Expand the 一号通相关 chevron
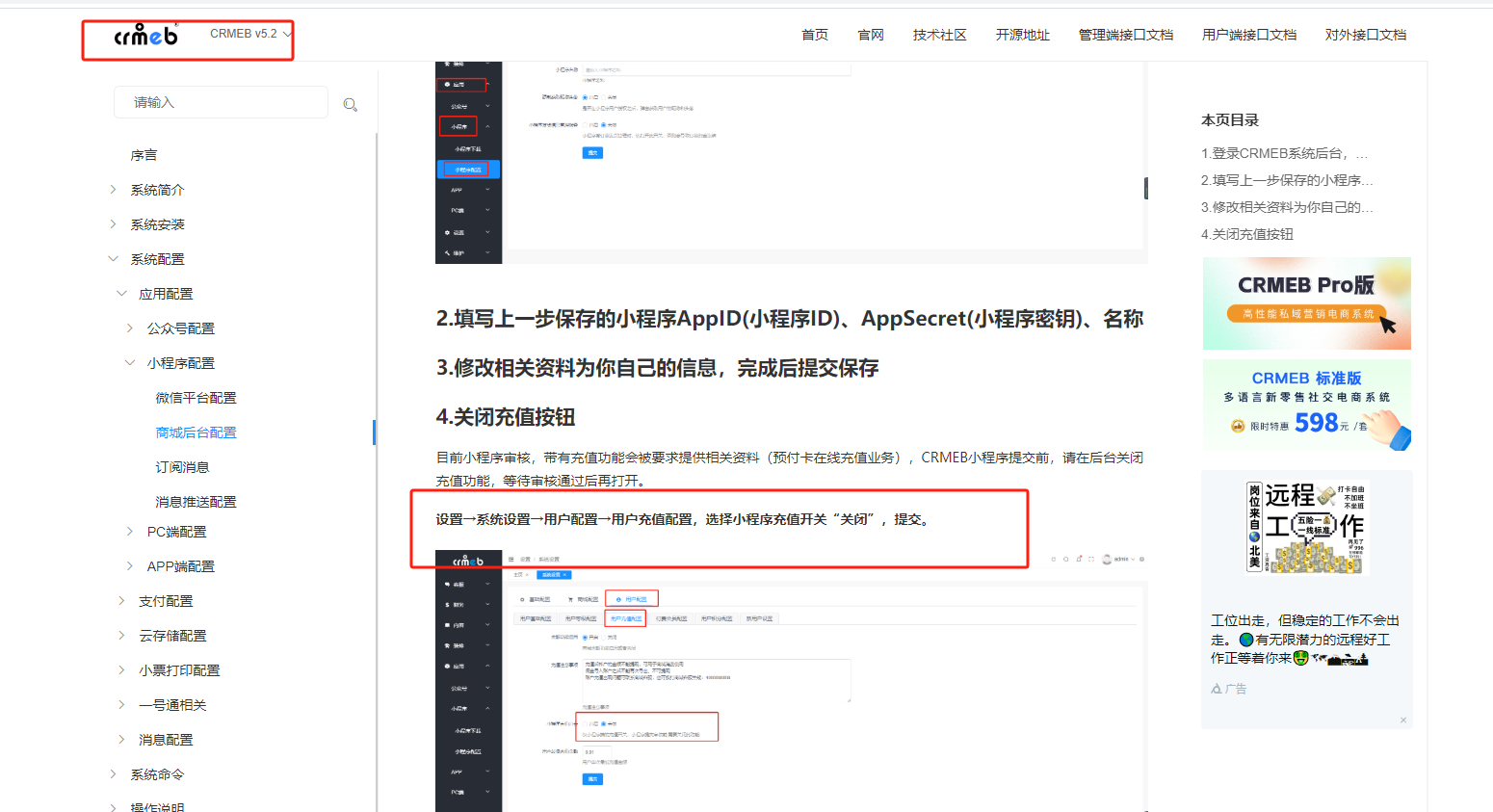The image size is (1493, 812). pos(121,705)
